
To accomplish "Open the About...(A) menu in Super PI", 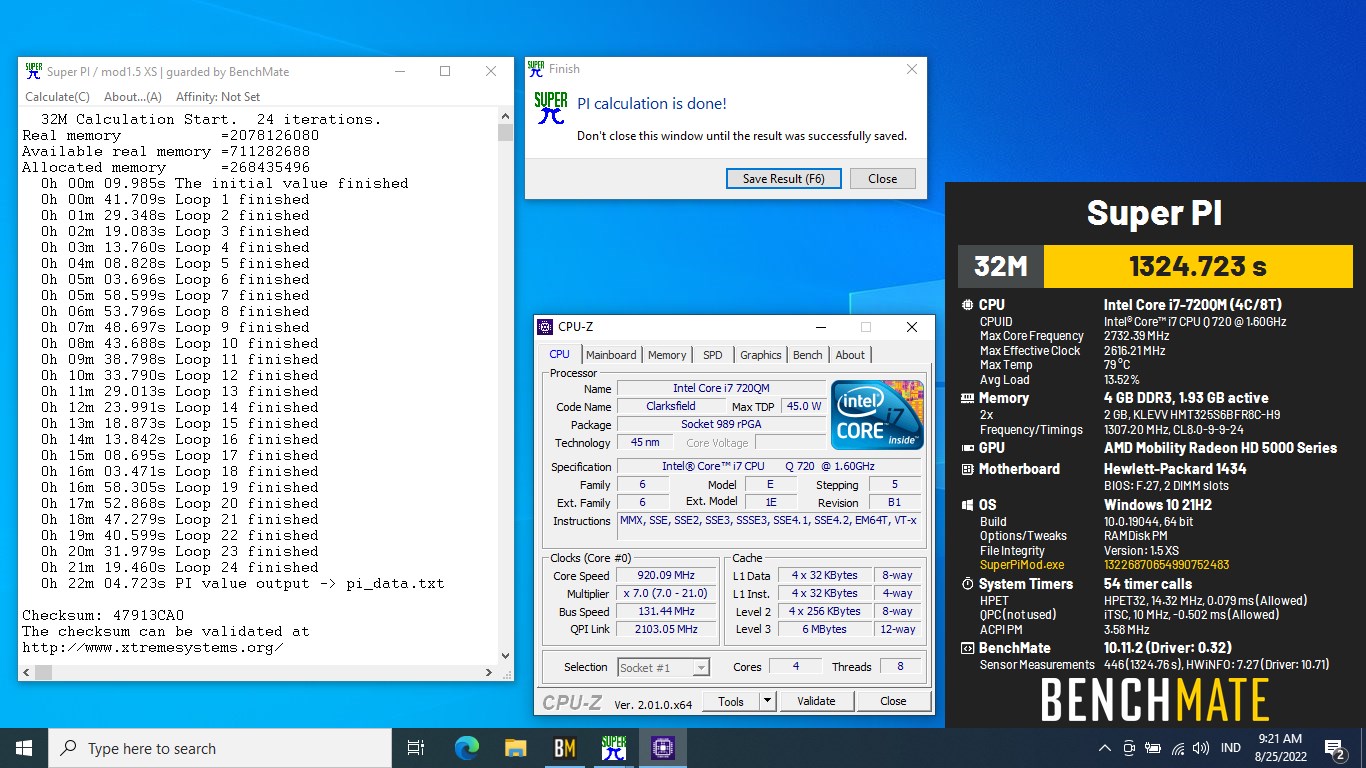I will pyautogui.click(x=133, y=97).
